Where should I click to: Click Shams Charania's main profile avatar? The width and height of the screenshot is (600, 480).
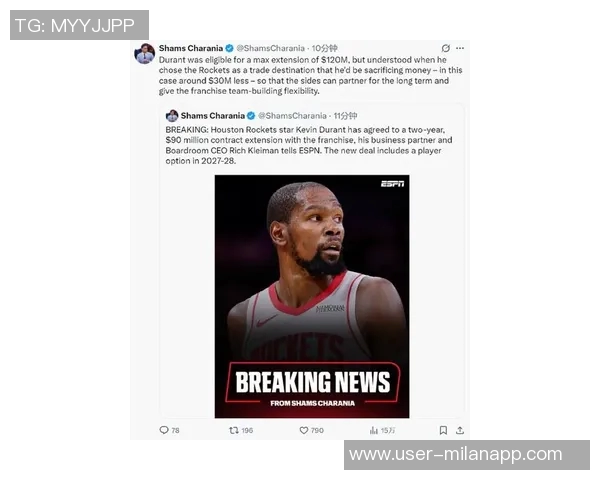tap(145, 54)
